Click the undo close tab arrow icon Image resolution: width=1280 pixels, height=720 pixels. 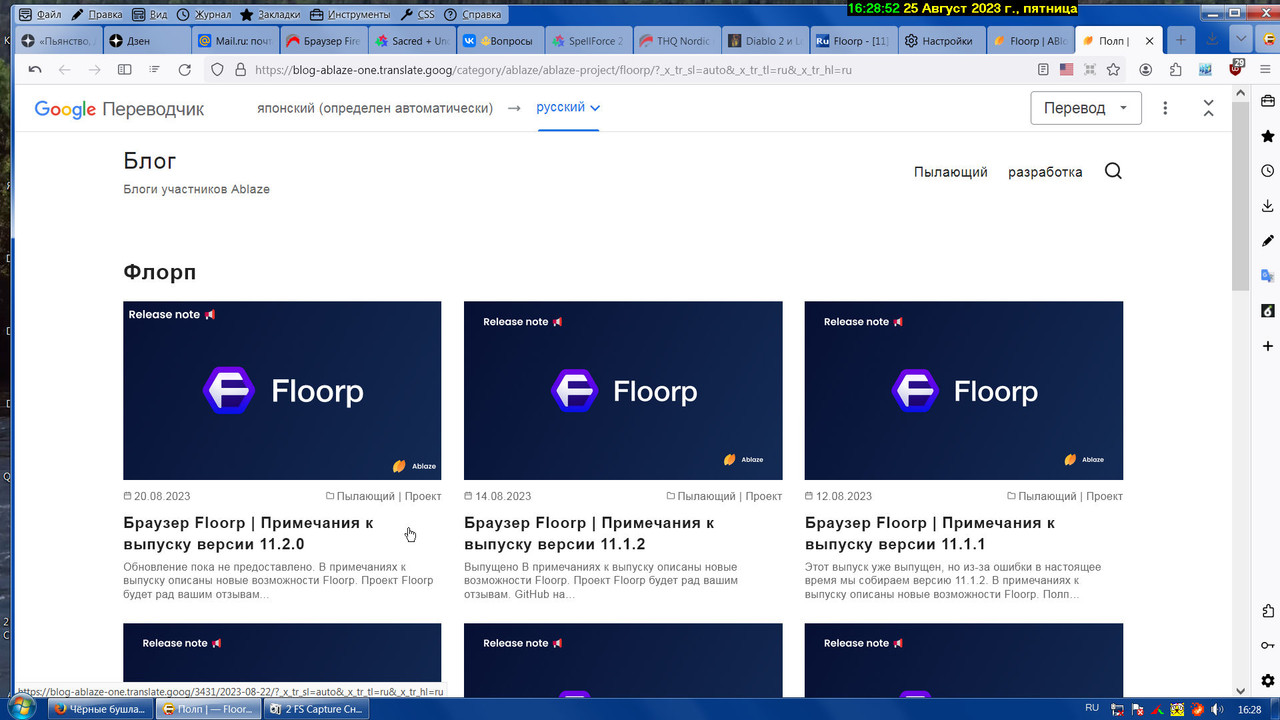(x=35, y=70)
